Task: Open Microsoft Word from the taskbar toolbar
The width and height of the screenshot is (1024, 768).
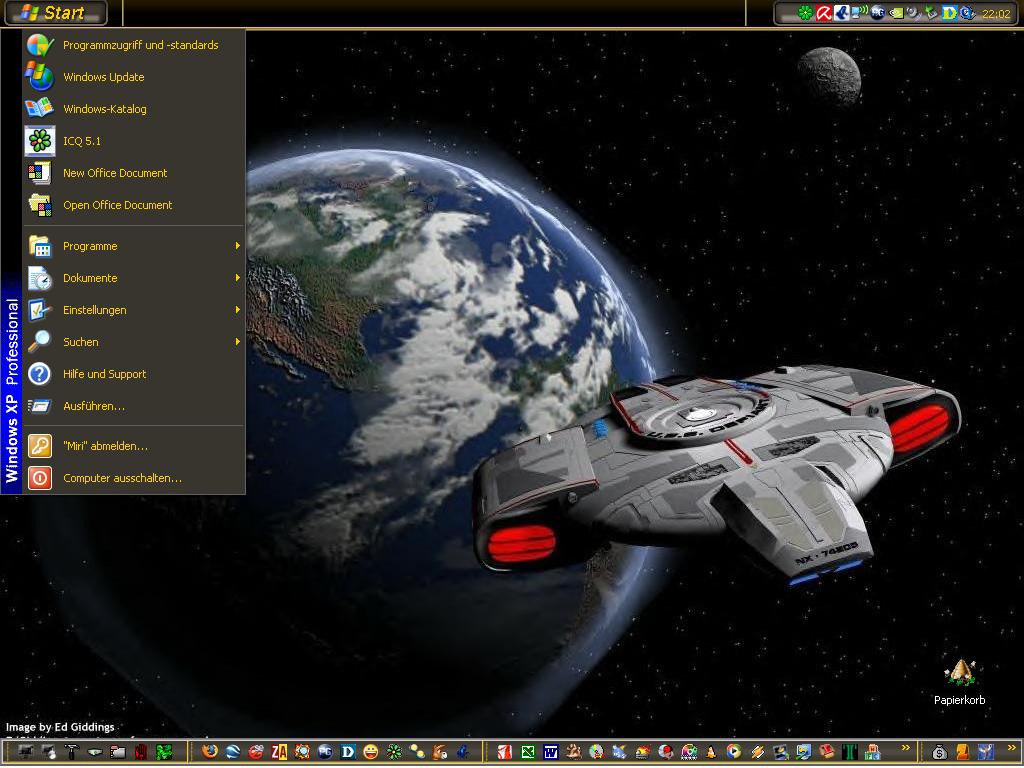Action: (551, 751)
